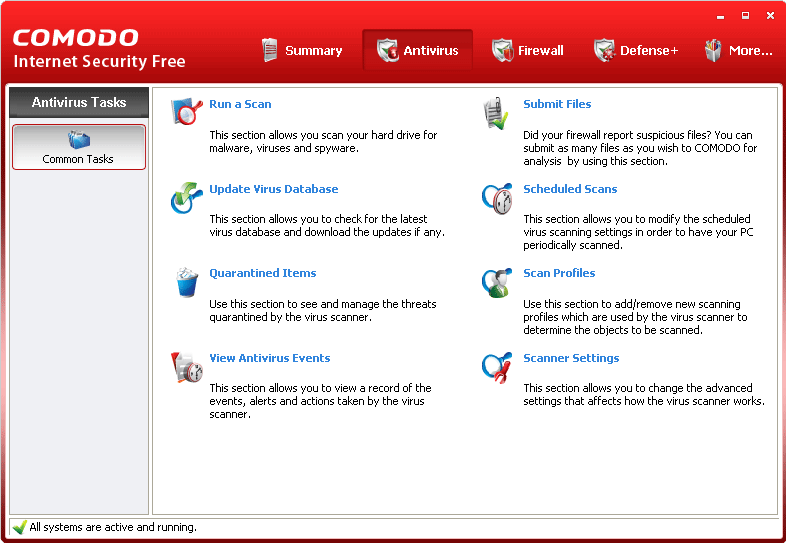Click the Scheduled Scans clock icon
Image resolution: width=786 pixels, height=543 pixels.
click(497, 199)
